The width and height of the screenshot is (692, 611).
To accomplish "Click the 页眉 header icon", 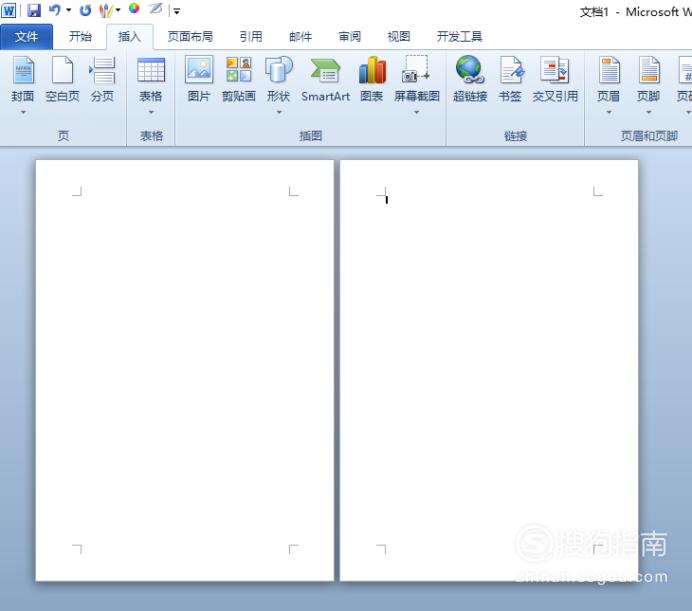I will pyautogui.click(x=609, y=70).
